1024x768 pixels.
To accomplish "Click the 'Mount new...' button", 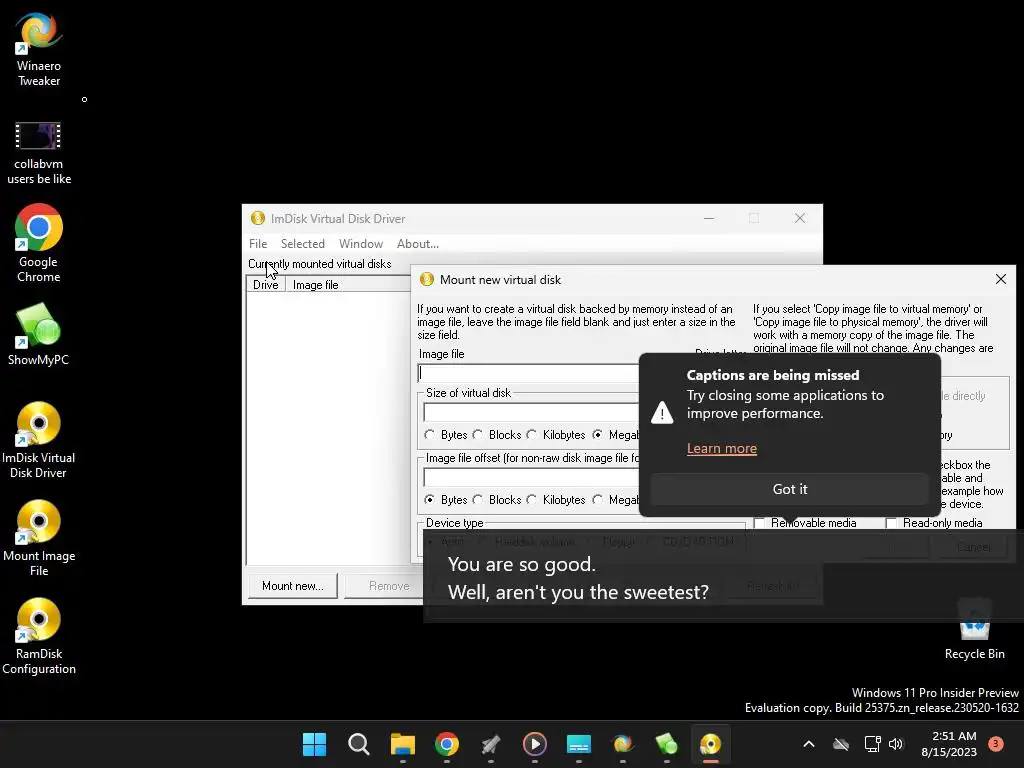I will click(x=293, y=586).
